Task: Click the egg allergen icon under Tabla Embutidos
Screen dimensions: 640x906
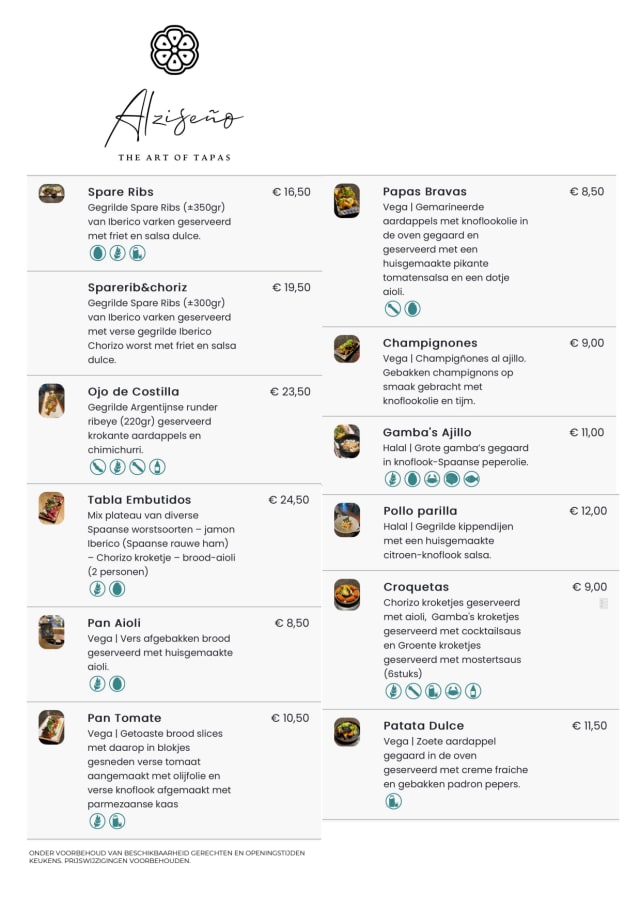Action: point(117,589)
